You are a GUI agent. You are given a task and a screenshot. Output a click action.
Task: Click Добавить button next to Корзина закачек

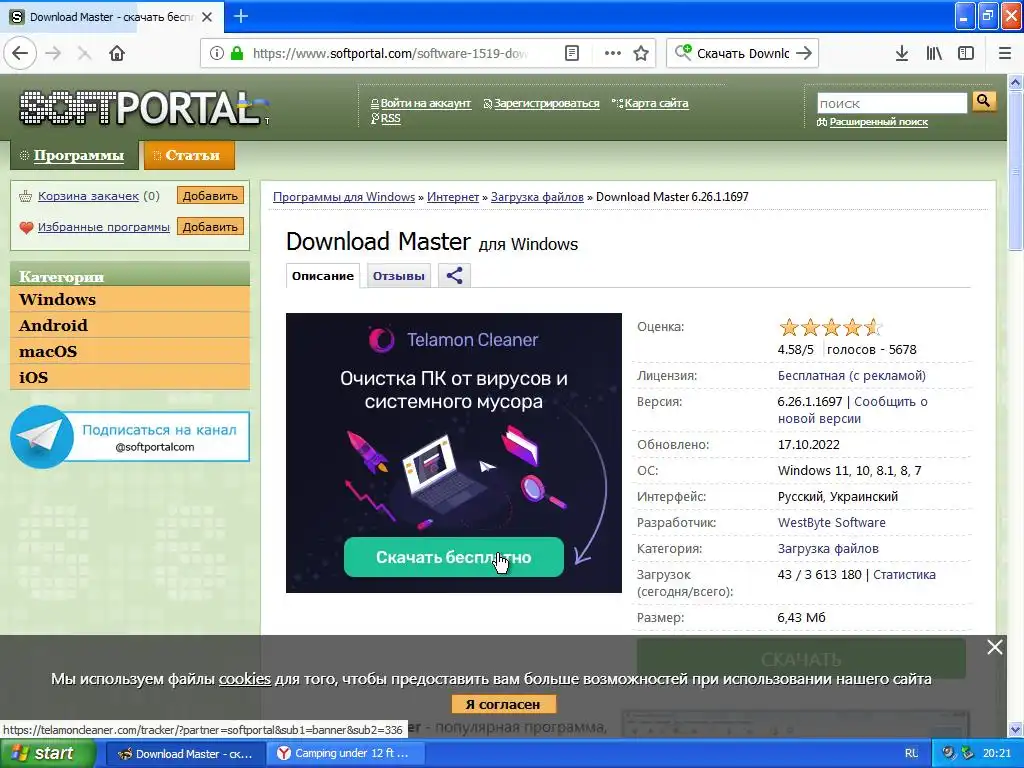(210, 195)
